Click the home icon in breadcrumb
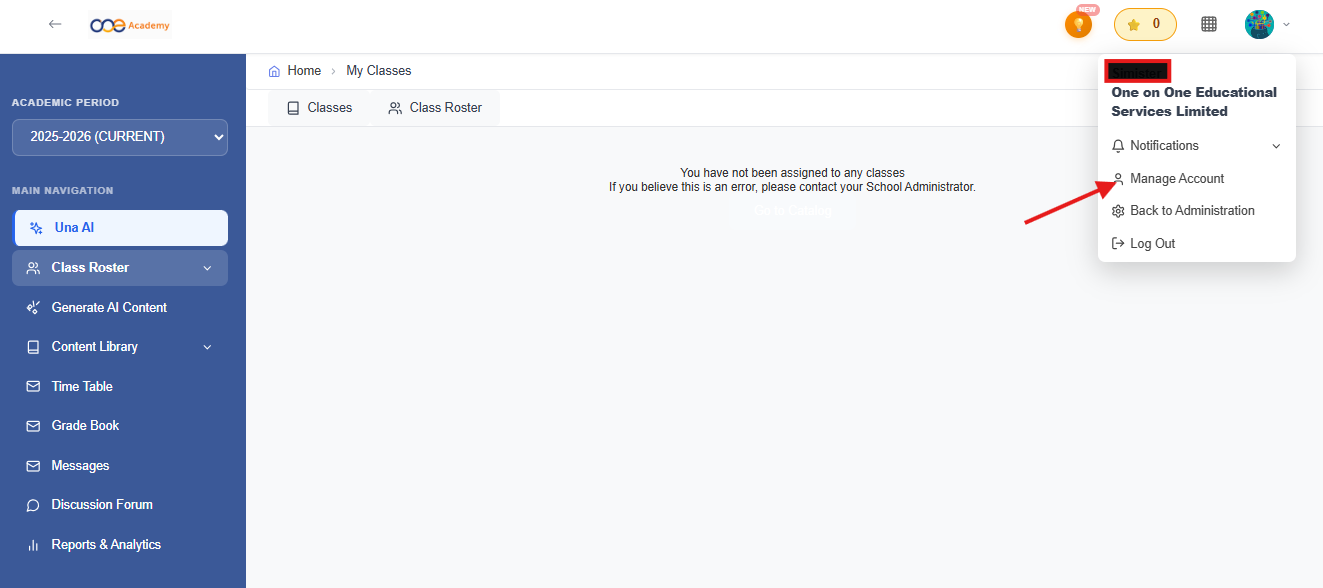 pyautogui.click(x=275, y=71)
